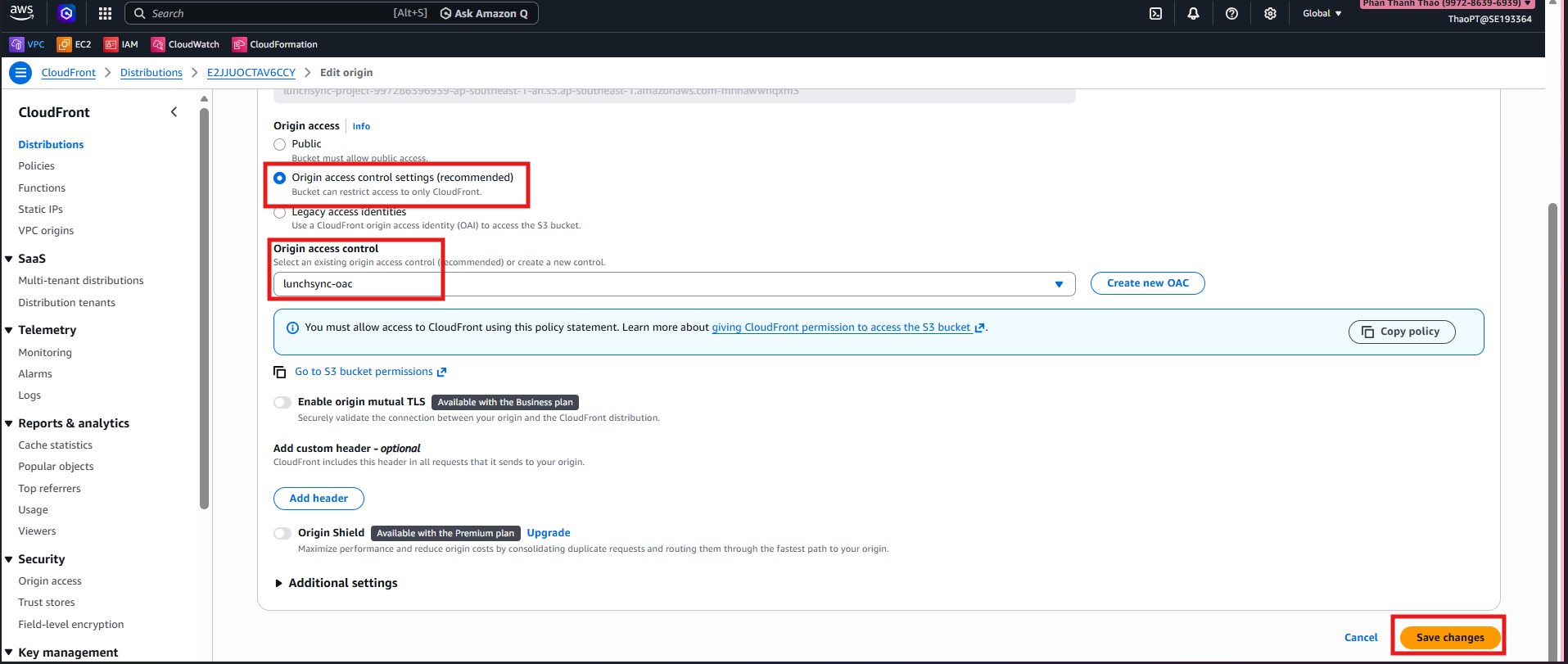Open Origin access in sidebar
The image size is (1568, 664).
coord(50,580)
